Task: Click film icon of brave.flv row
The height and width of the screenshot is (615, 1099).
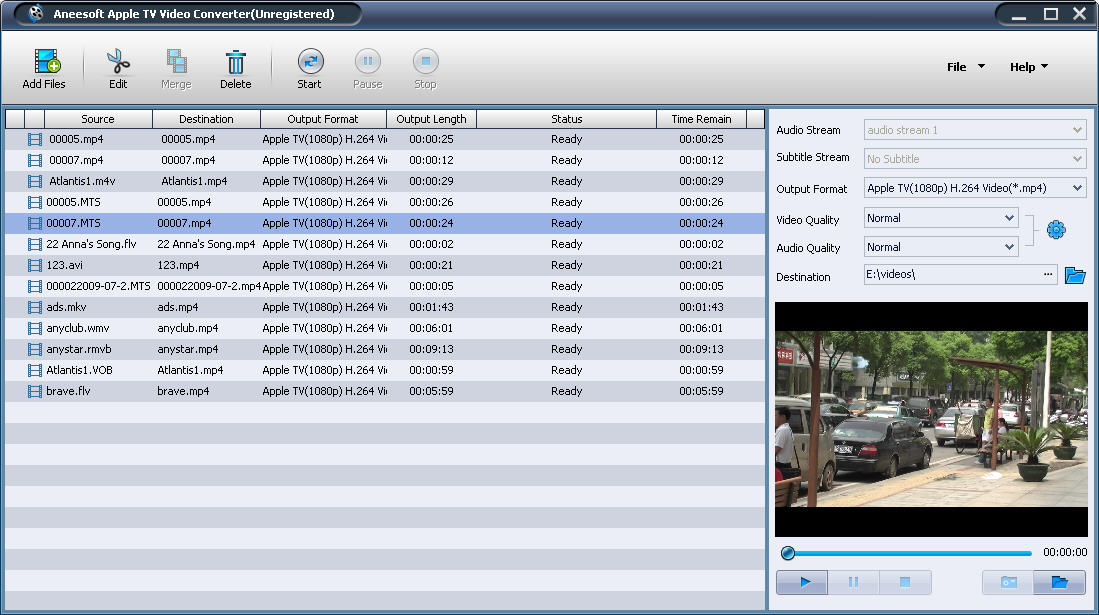Action: 34,392
